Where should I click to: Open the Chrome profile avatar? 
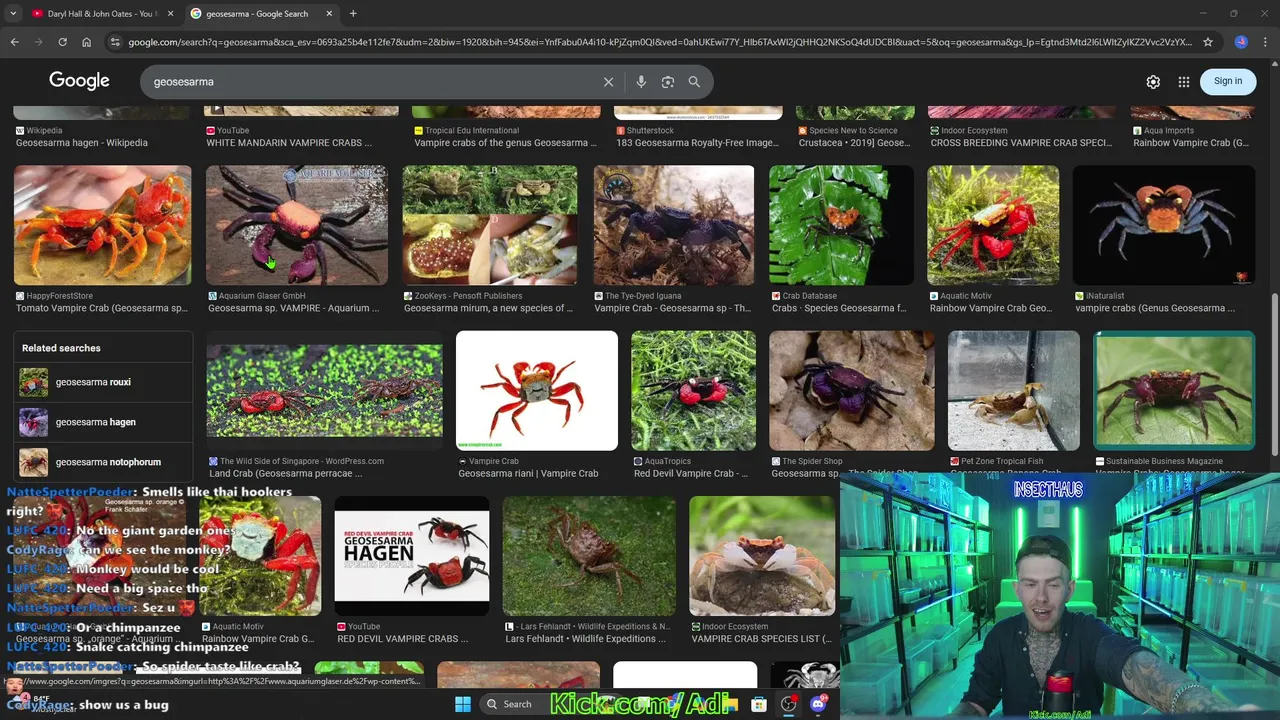pos(1241,42)
